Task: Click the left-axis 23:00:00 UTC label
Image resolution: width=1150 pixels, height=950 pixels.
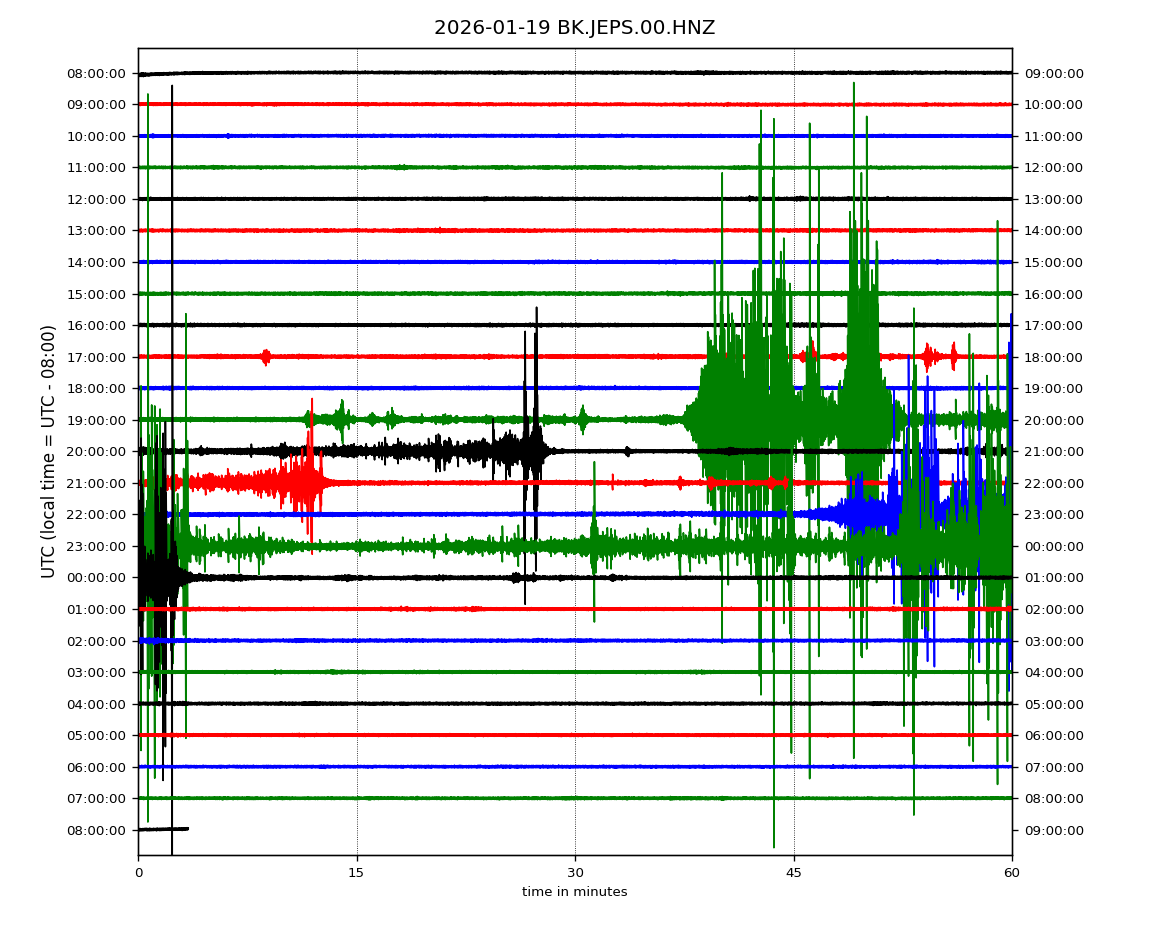Action: tap(98, 546)
